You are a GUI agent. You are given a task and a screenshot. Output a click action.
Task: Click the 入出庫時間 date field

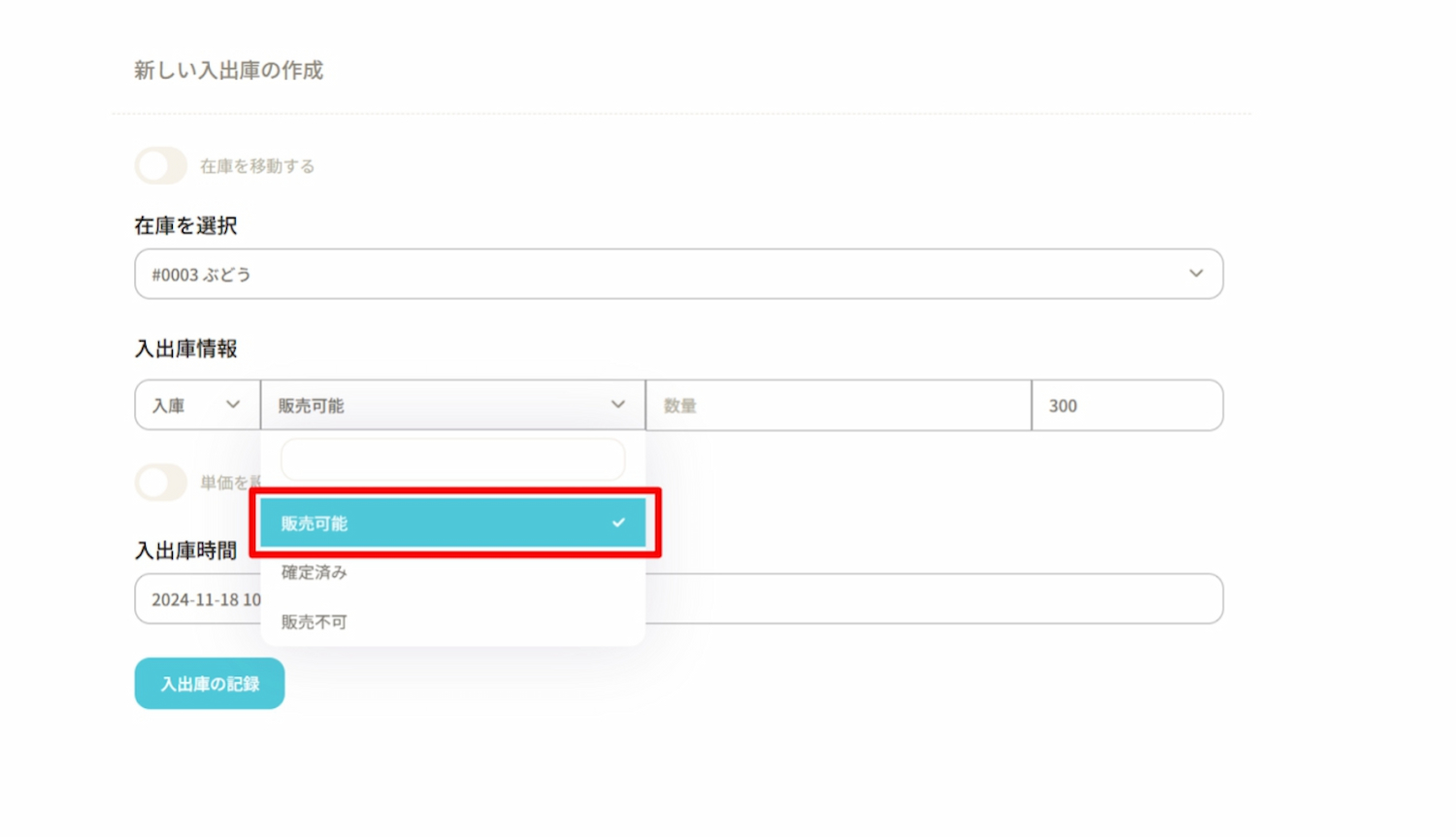click(932, 599)
